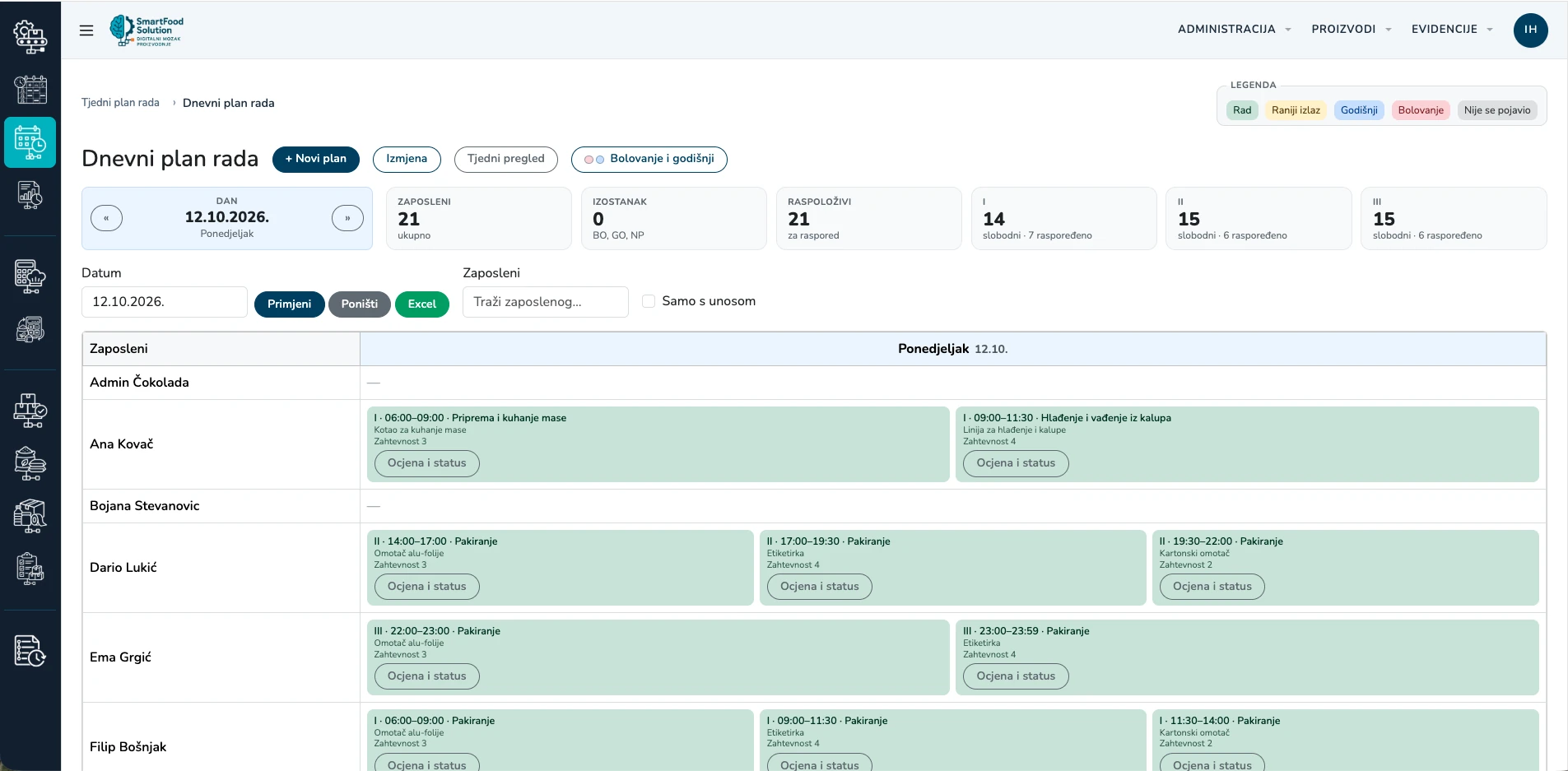This screenshot has width=1568, height=771.
Task: Toggle the hamburger menu
Action: click(86, 30)
